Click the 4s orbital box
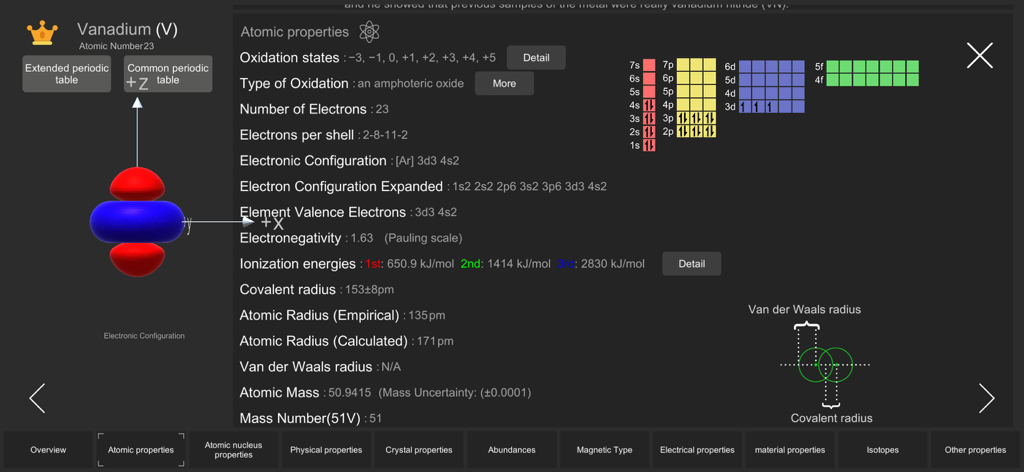The image size is (1024, 472). coord(649,105)
